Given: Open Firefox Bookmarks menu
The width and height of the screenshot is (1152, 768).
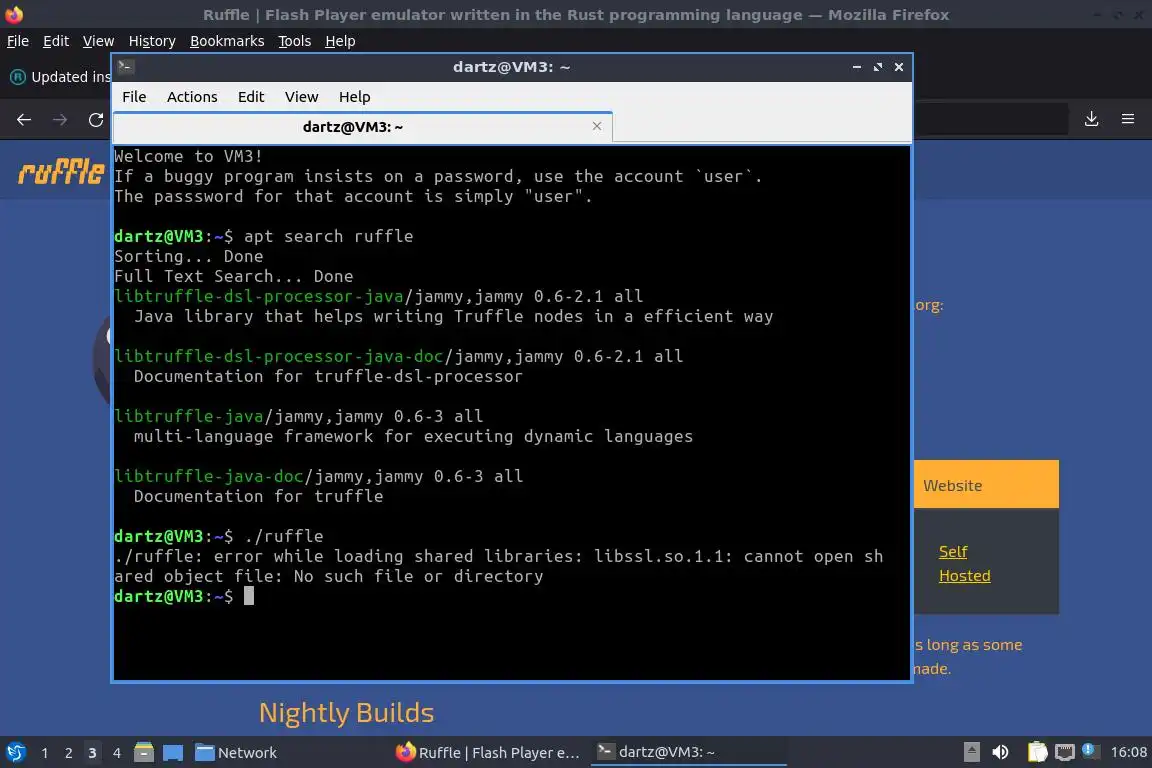Looking at the screenshot, I should 227,41.
